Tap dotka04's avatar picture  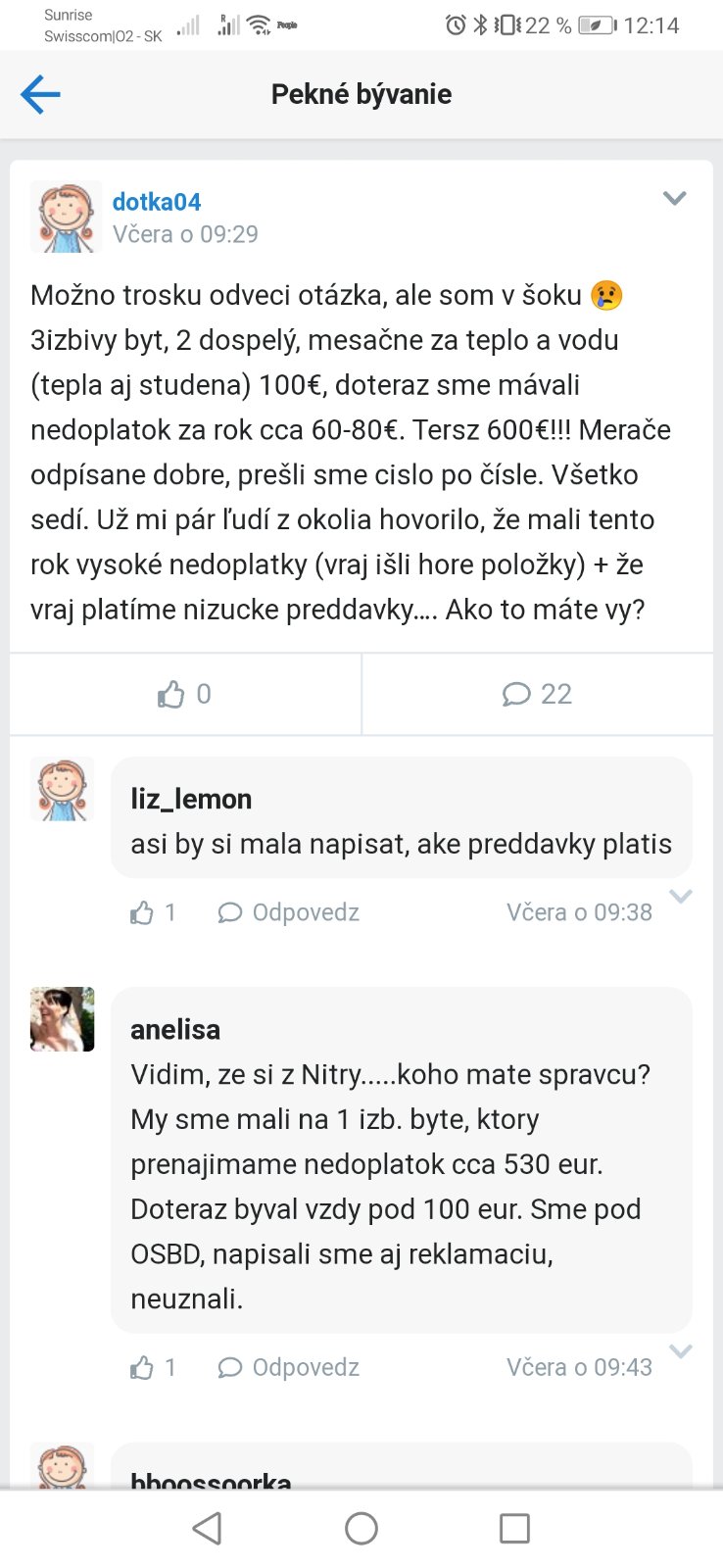pos(66,218)
